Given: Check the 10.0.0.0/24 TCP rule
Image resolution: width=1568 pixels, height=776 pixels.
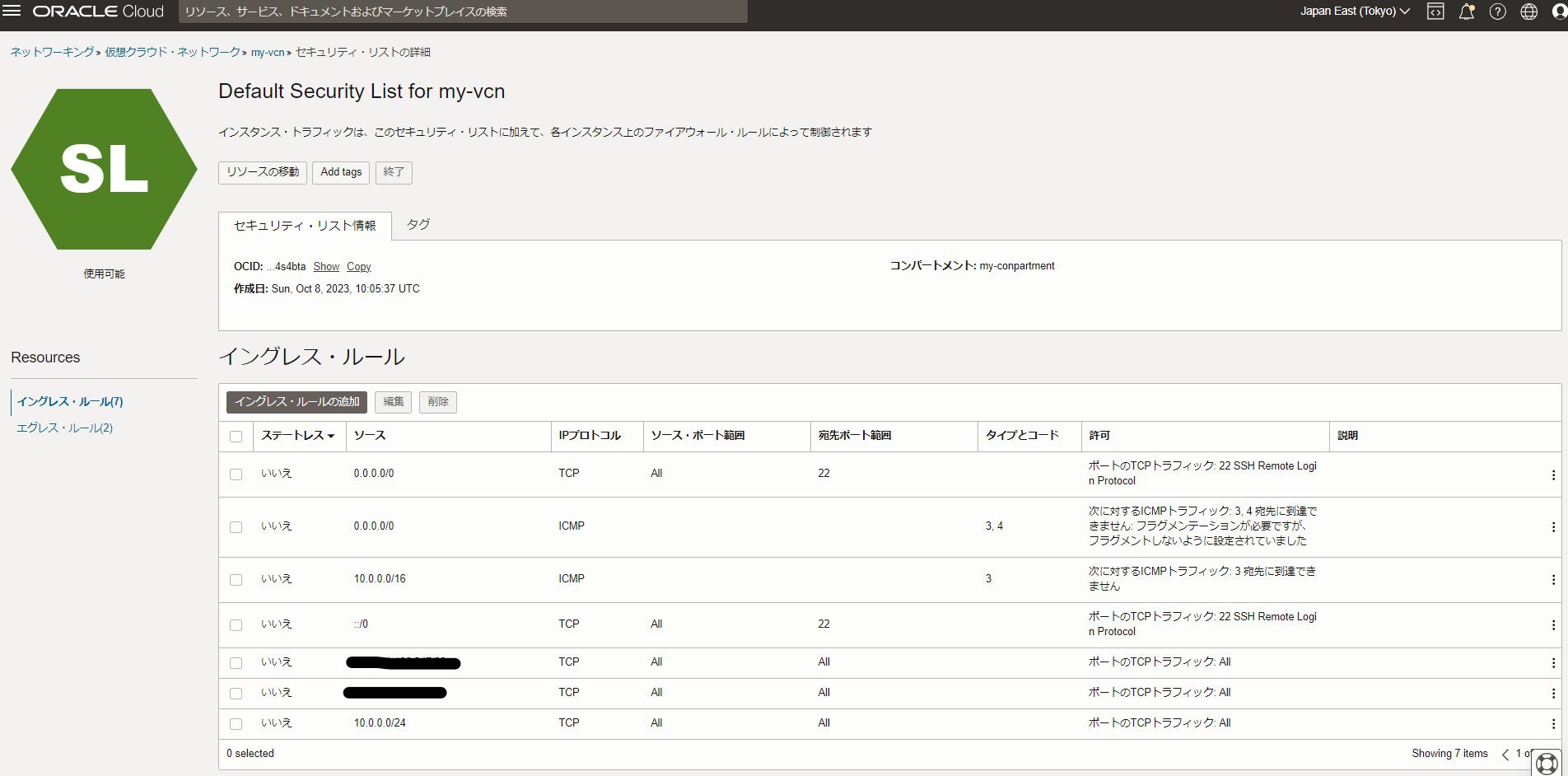Looking at the screenshot, I should click(236, 724).
